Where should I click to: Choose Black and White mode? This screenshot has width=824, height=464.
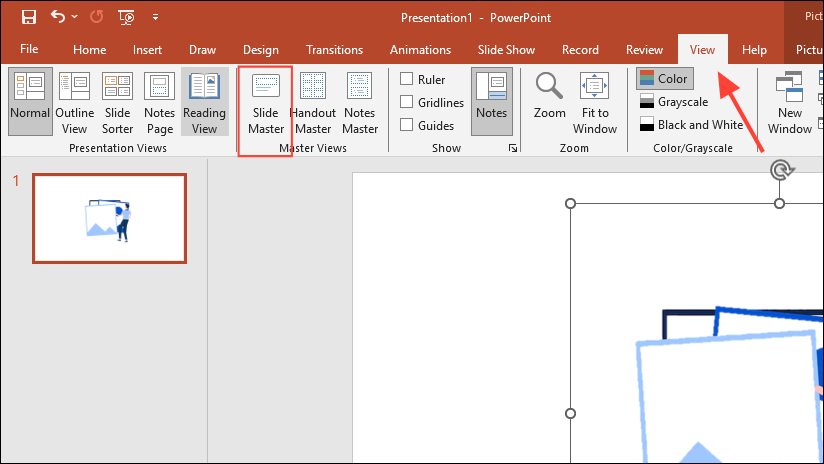(691, 125)
